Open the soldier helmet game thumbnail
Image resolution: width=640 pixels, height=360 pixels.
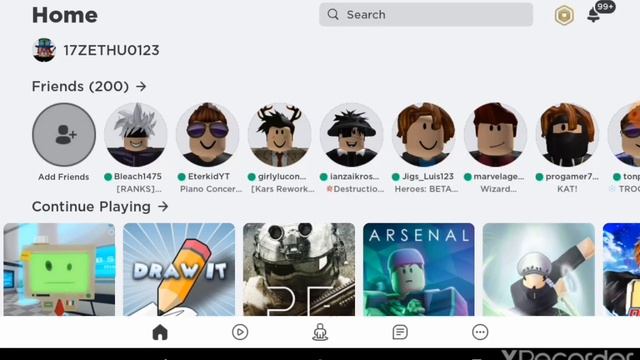point(299,269)
